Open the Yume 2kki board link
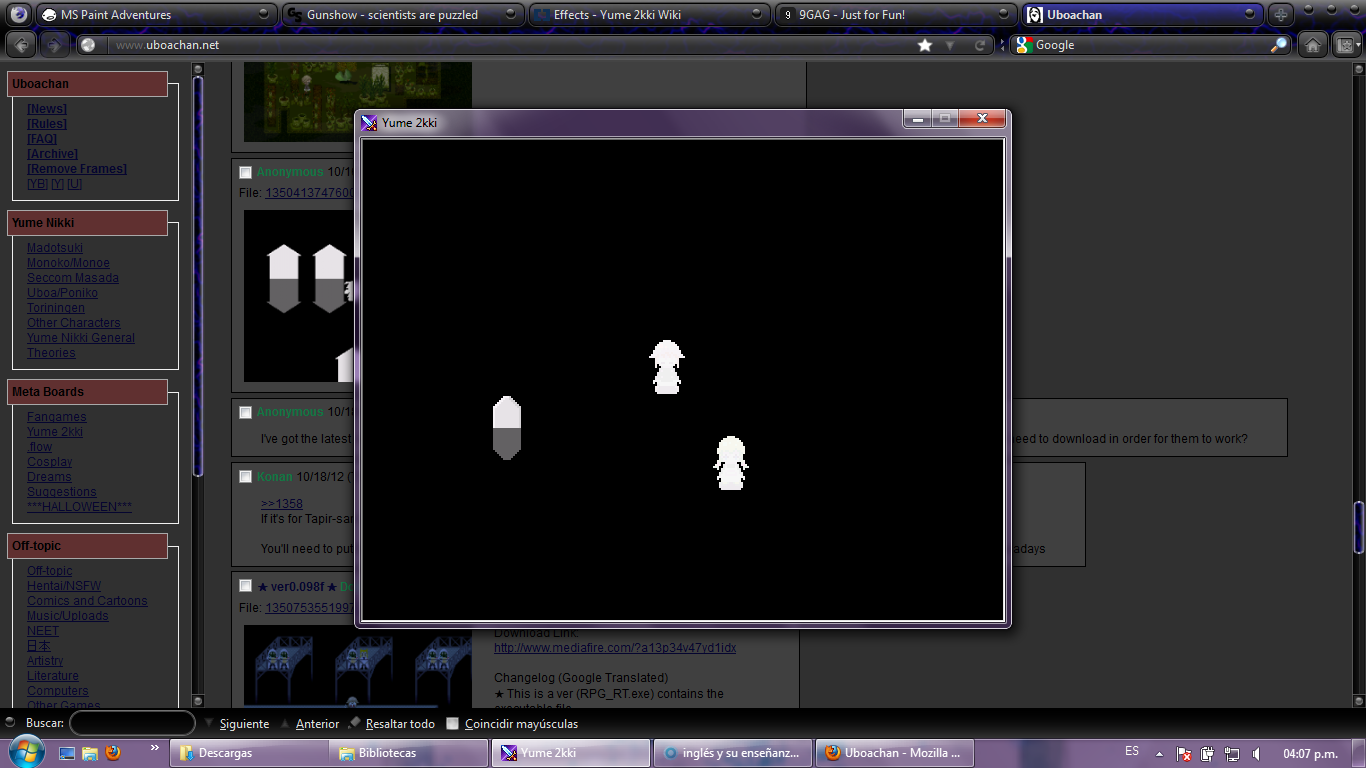The width and height of the screenshot is (1366, 768). [x=55, y=432]
